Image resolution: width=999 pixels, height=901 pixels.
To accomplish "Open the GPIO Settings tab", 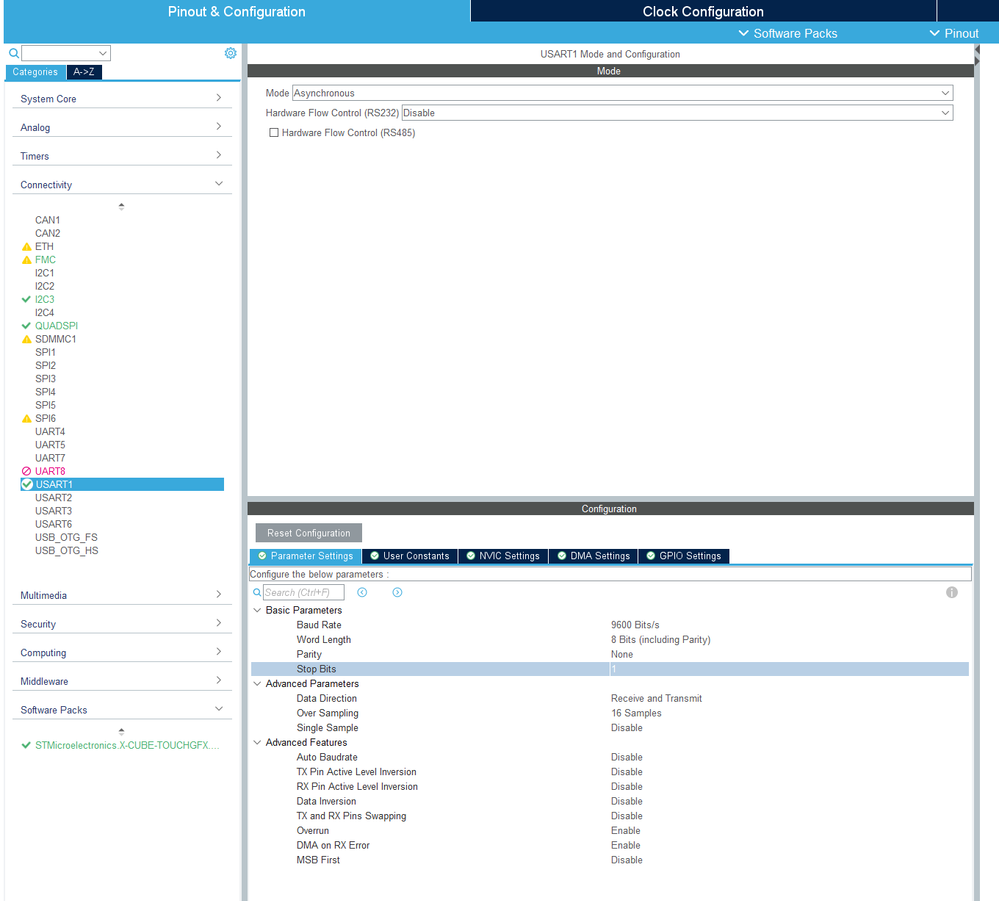I will click(684, 556).
